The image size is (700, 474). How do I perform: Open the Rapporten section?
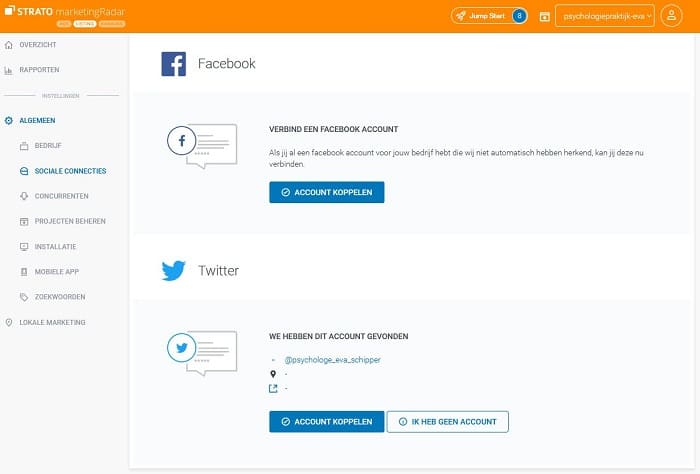pyautogui.click(x=39, y=70)
